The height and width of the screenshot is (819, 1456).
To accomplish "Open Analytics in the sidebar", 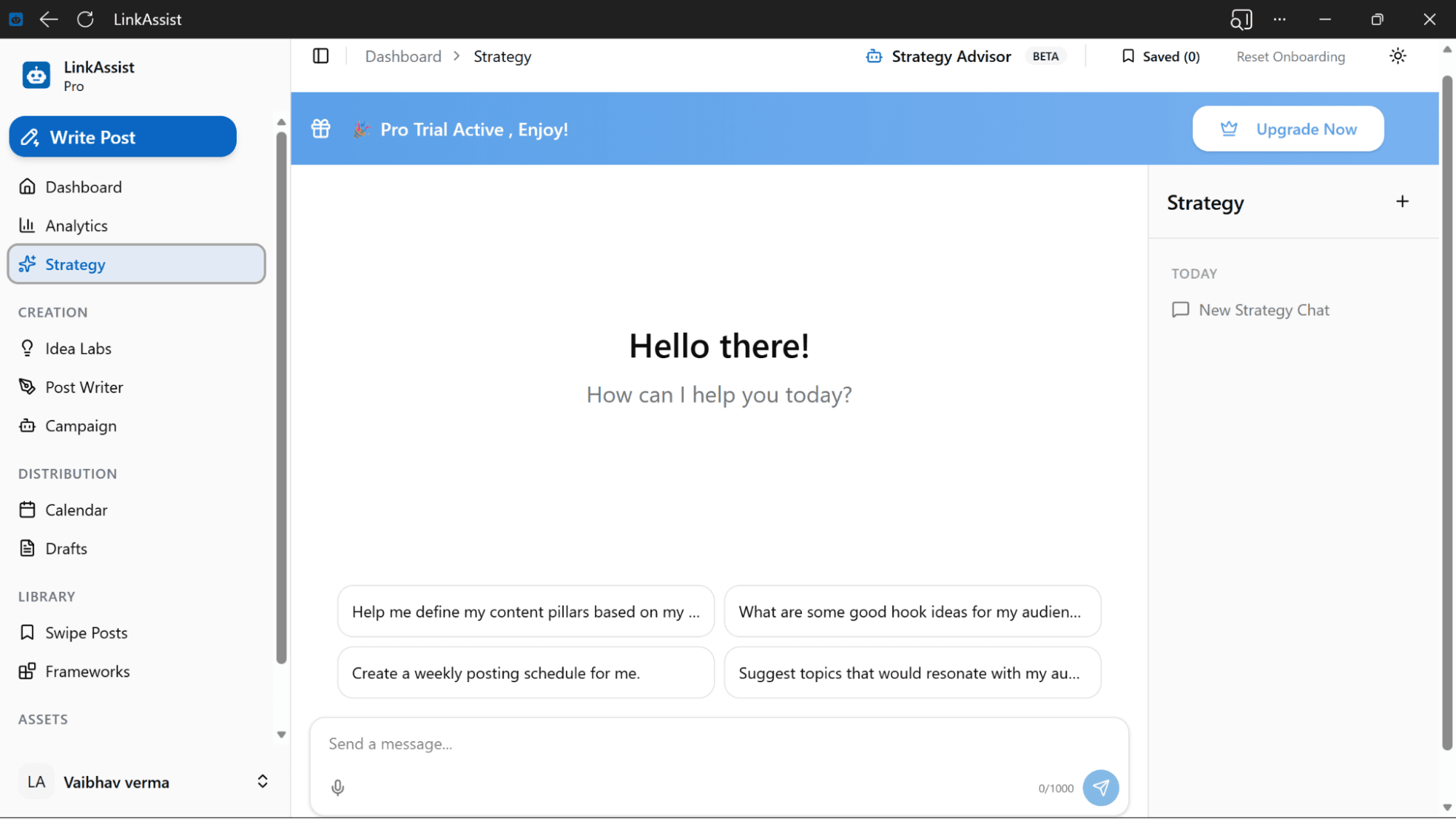I will point(76,226).
